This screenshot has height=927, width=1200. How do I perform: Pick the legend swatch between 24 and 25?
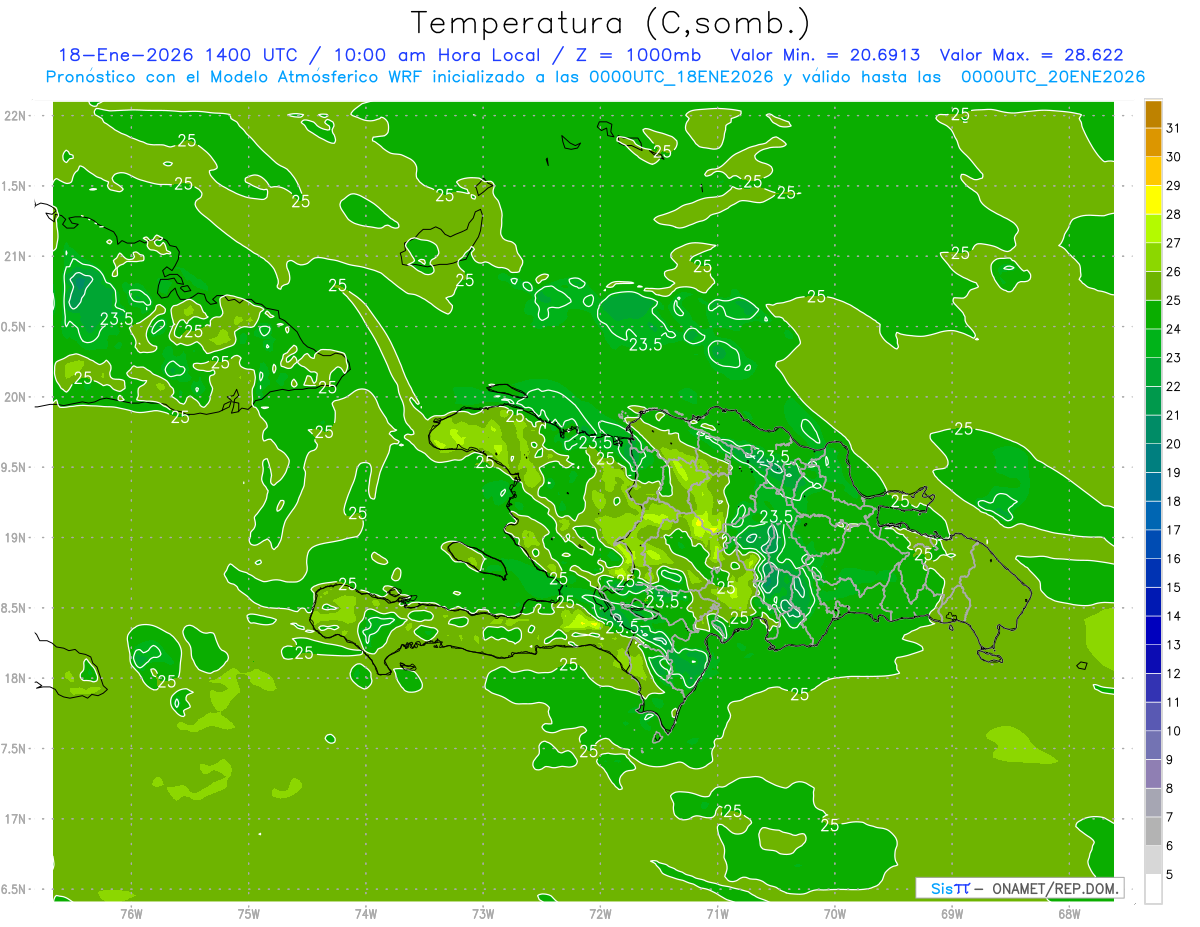[1153, 315]
